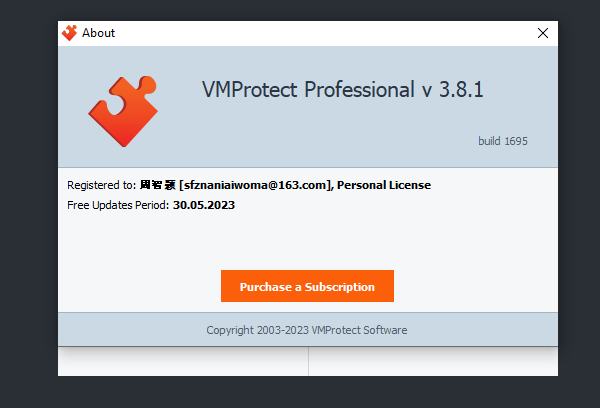The width and height of the screenshot is (600, 408).
Task: Select the VMProtect Professional v 3.8.1 heading
Action: coord(343,90)
